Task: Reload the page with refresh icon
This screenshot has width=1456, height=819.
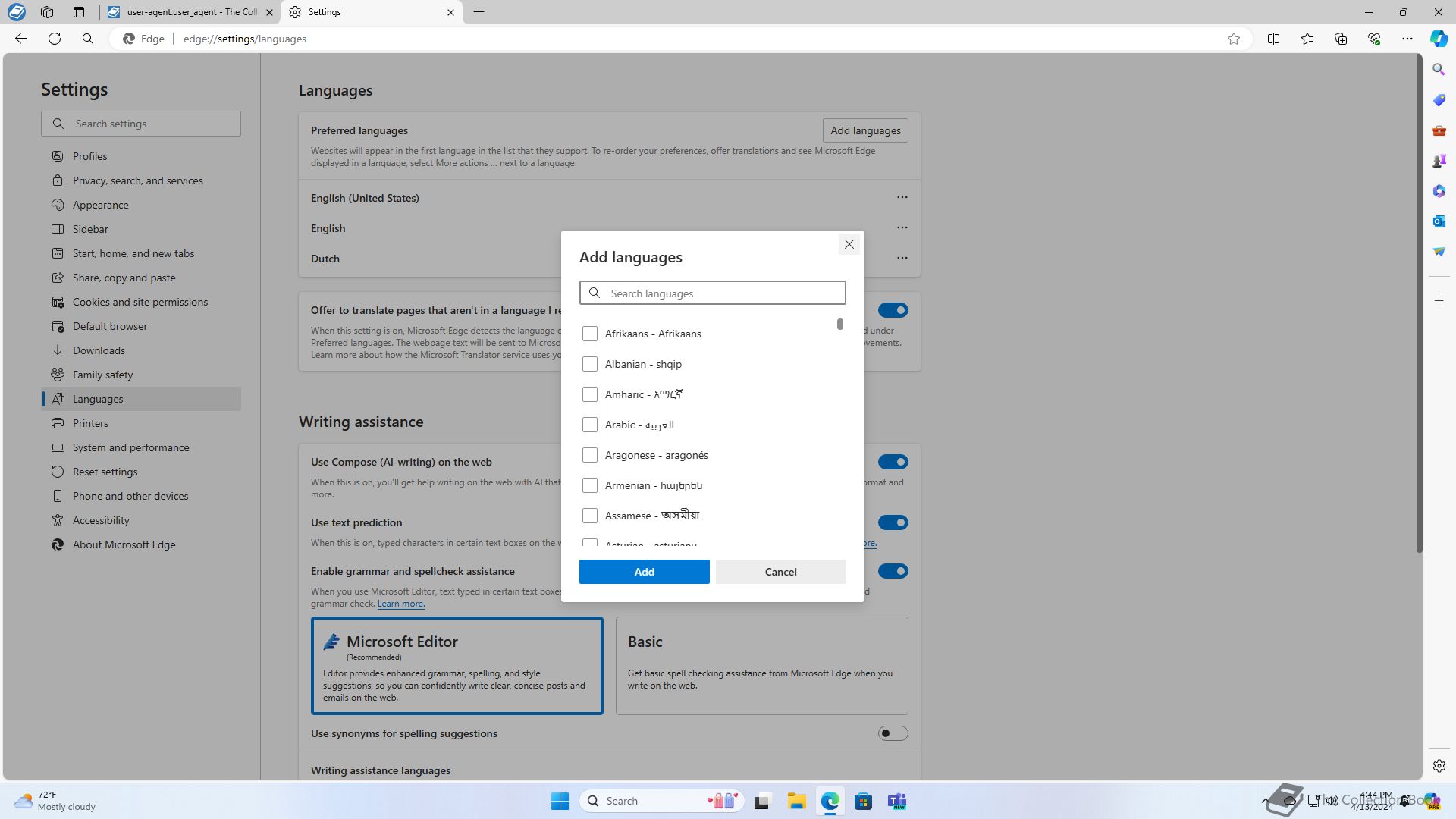Action: [55, 39]
